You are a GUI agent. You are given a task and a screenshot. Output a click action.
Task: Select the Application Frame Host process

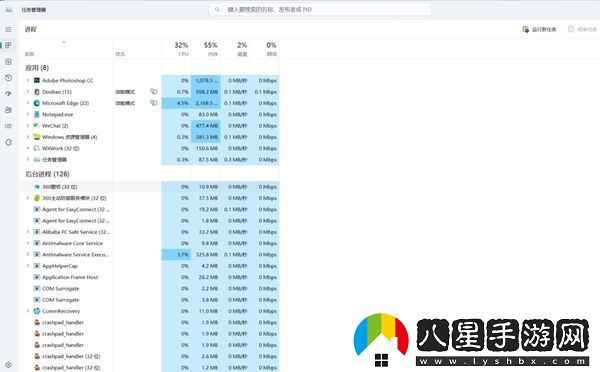(x=70, y=277)
